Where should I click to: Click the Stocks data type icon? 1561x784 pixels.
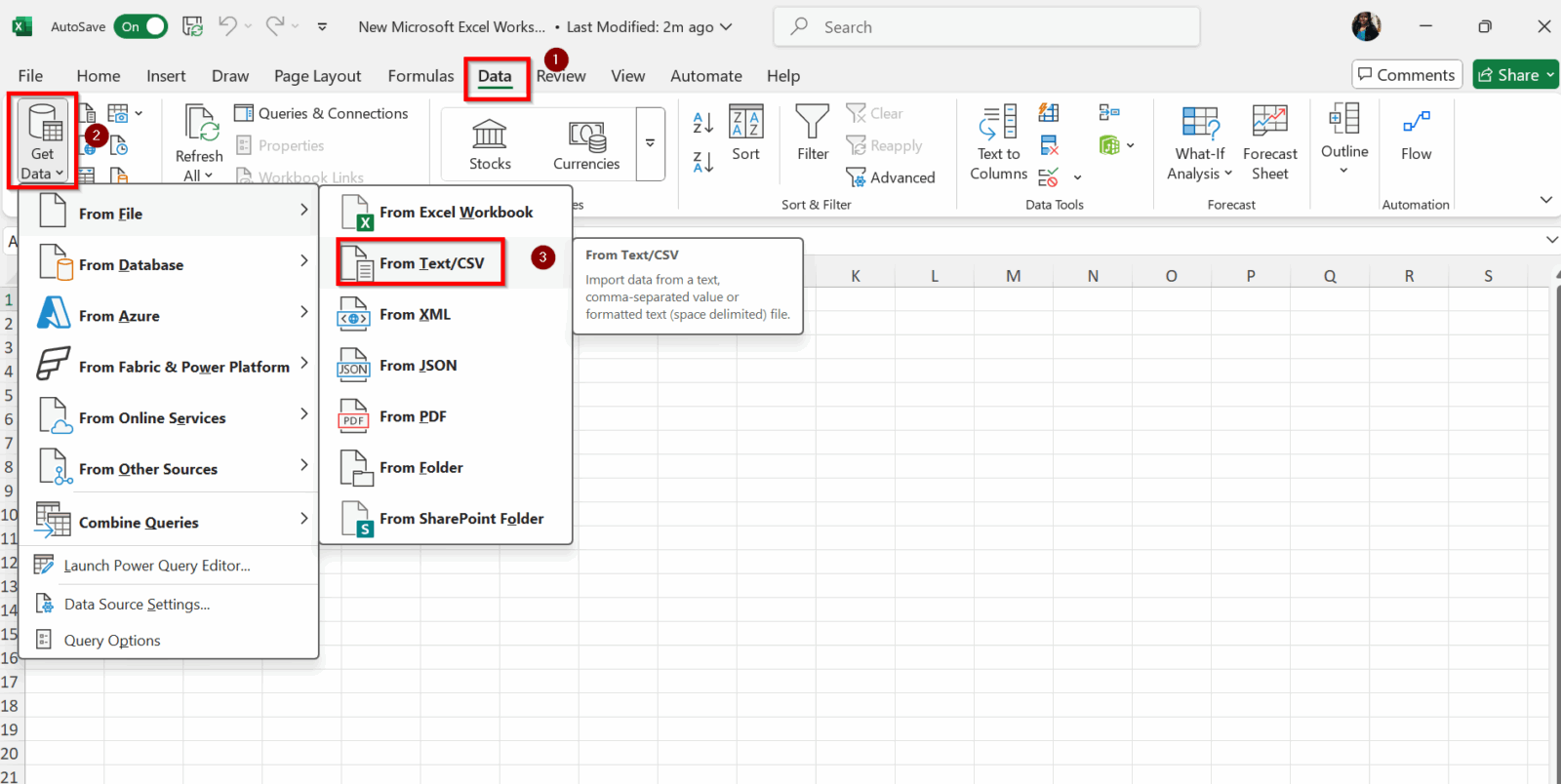[x=490, y=135]
